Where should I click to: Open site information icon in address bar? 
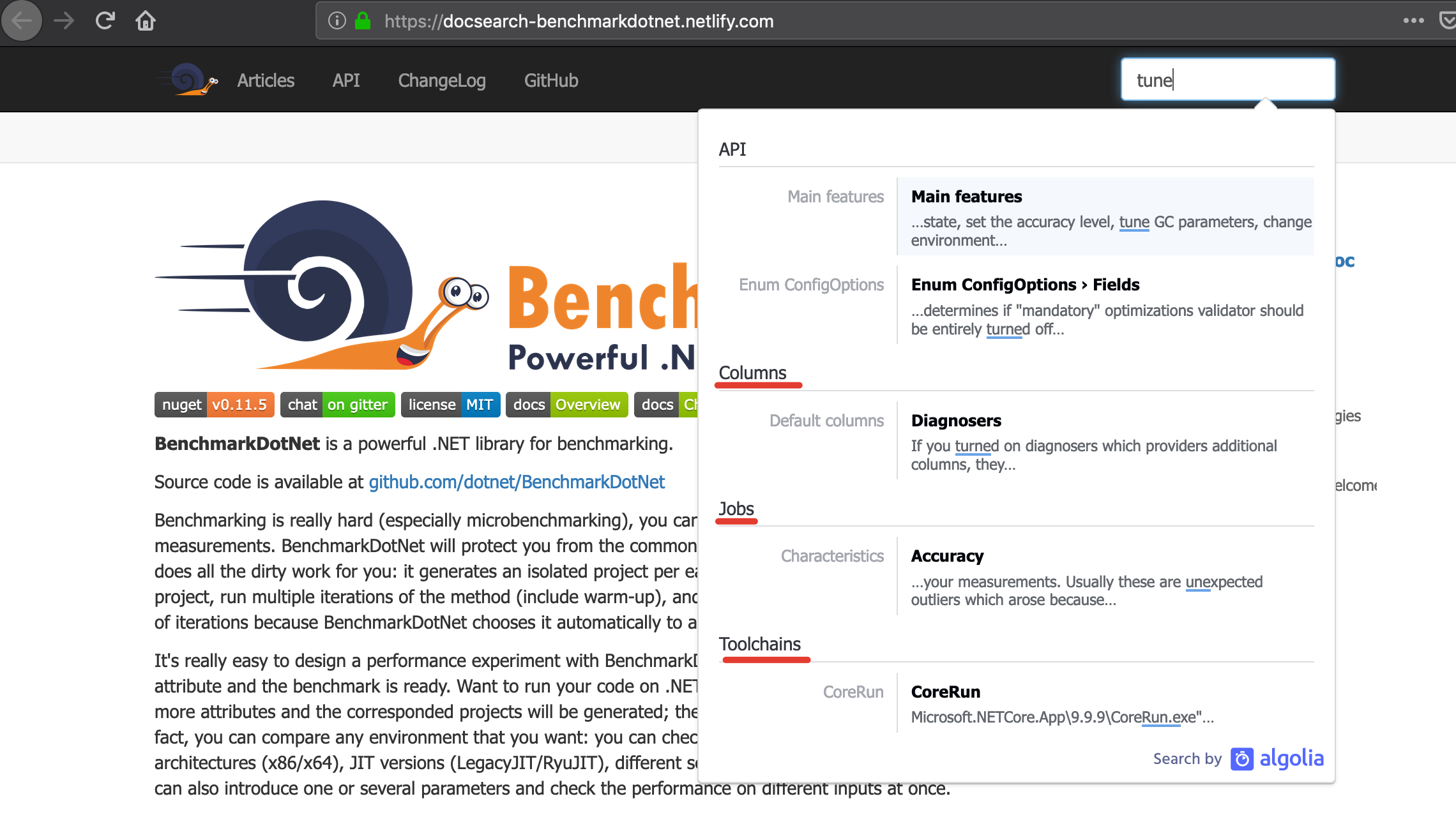click(x=337, y=21)
